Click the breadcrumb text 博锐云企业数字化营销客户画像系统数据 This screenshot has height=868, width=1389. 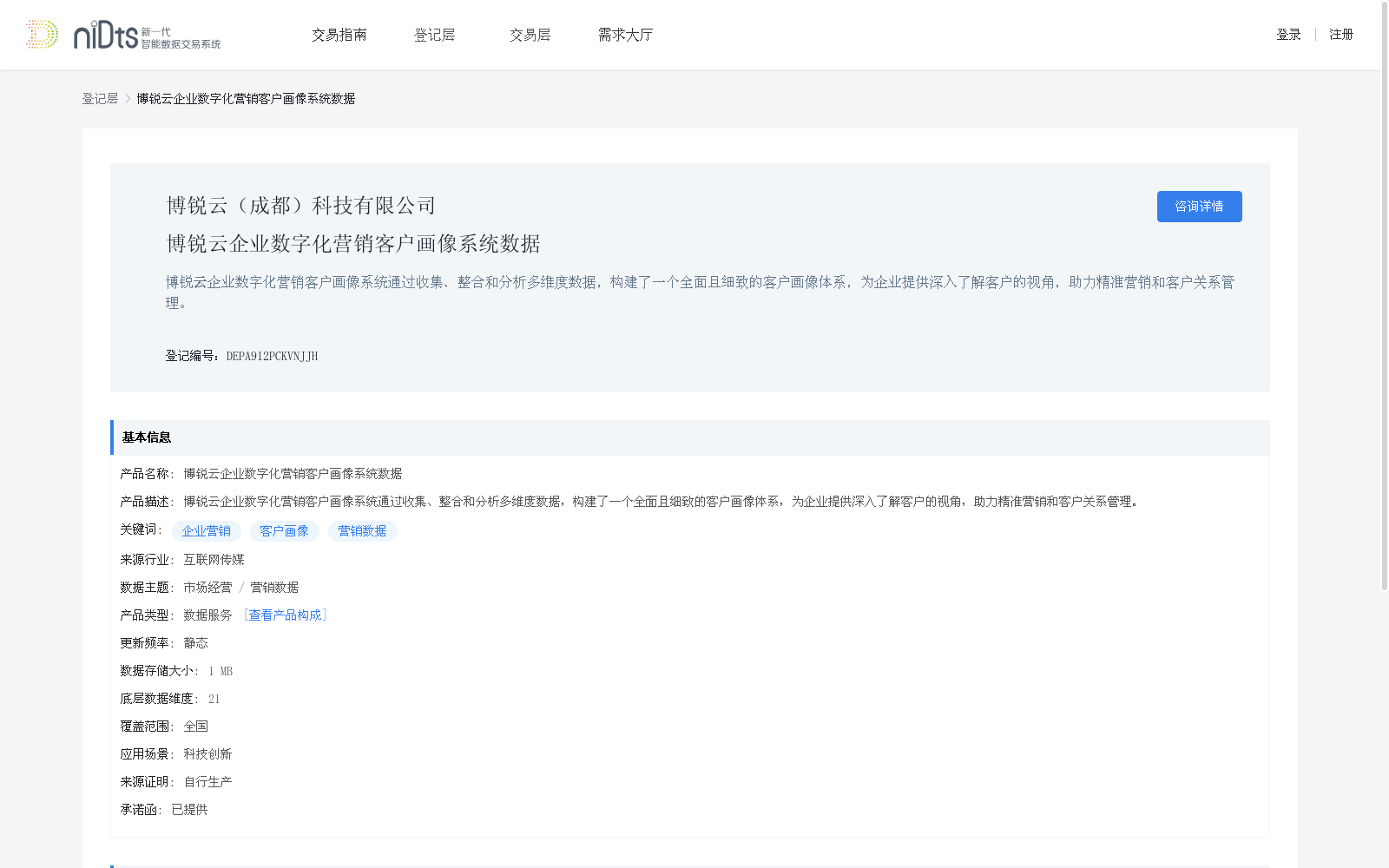point(246,99)
